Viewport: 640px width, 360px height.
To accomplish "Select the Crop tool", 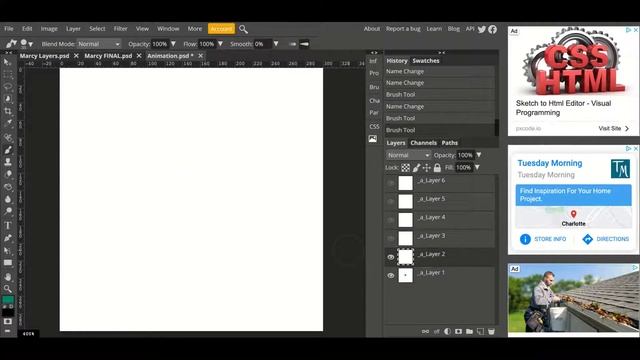I will [x=7, y=111].
